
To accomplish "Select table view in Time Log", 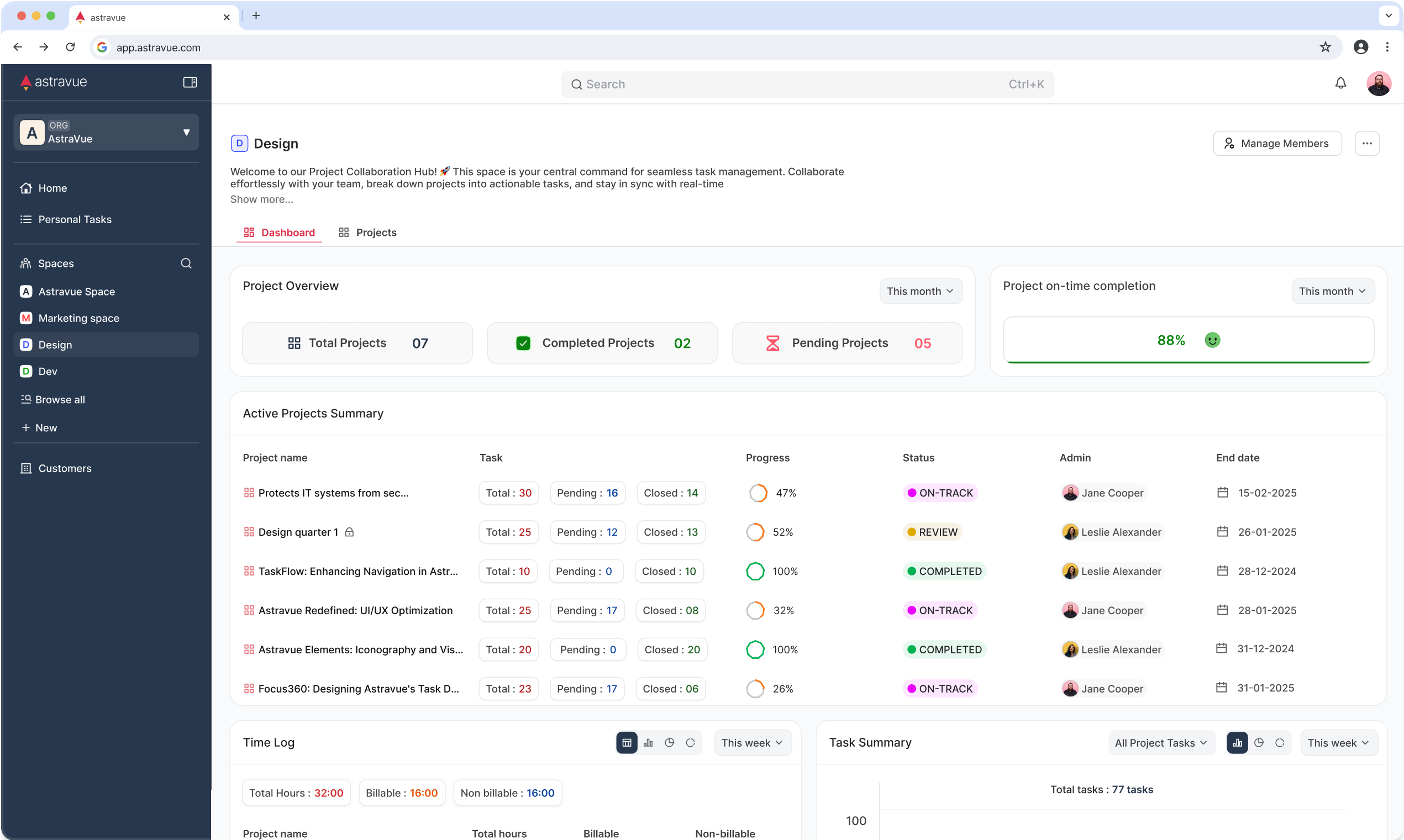I will click(627, 743).
